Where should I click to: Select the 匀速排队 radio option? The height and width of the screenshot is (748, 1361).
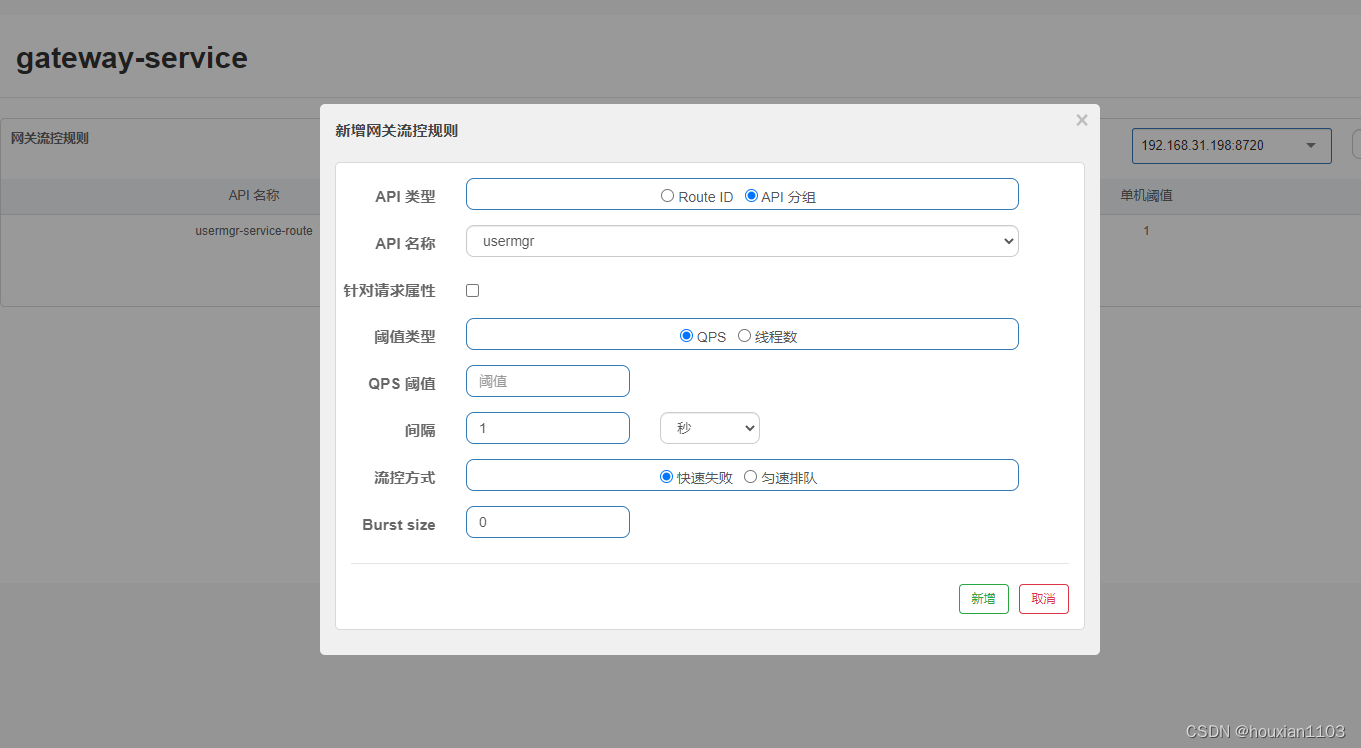750,477
